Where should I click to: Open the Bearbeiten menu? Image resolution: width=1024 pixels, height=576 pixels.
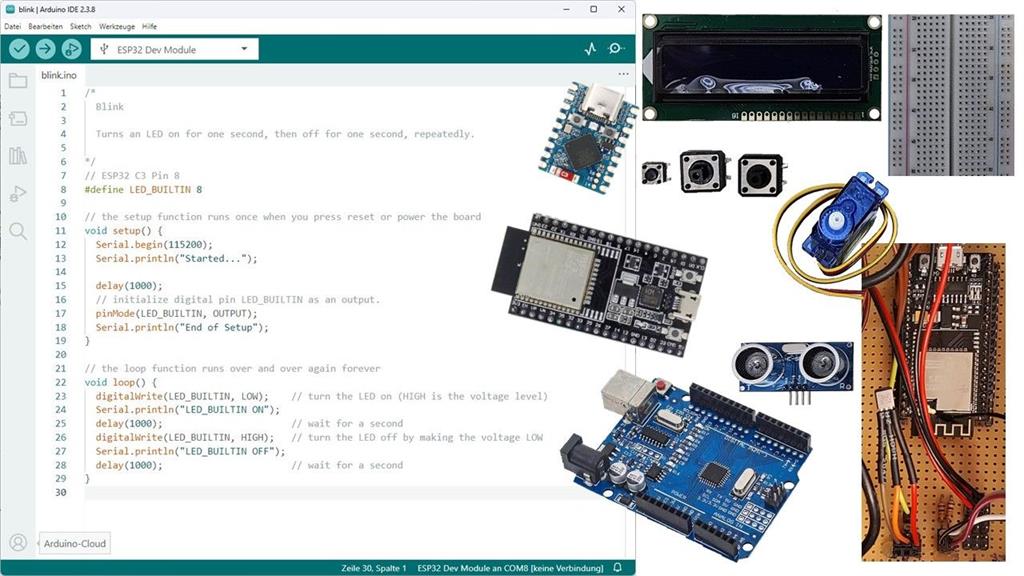45,27
